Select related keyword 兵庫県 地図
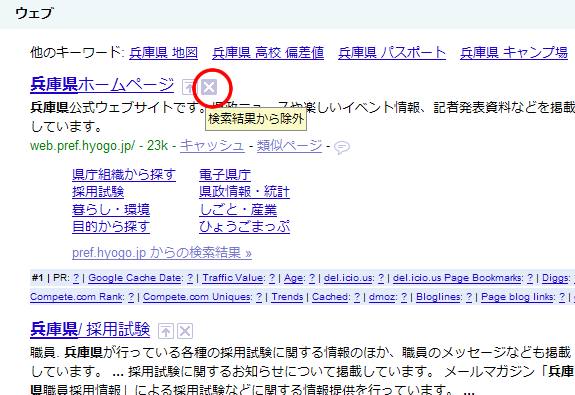This screenshot has height=395, width=575. click(x=164, y=53)
